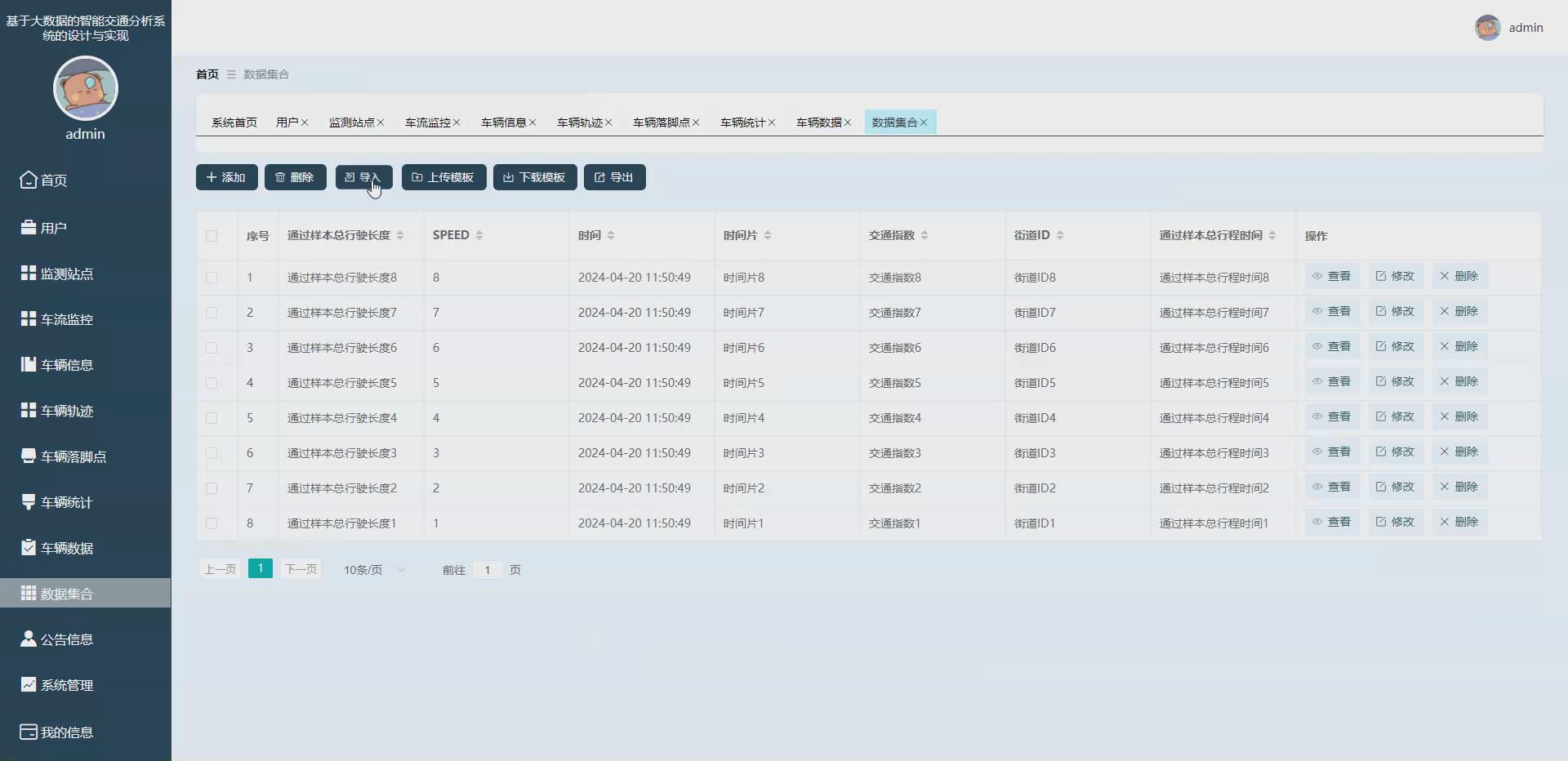Click the 系统管理 chart icon in sidebar
This screenshot has height=761, width=1568.
(29, 684)
